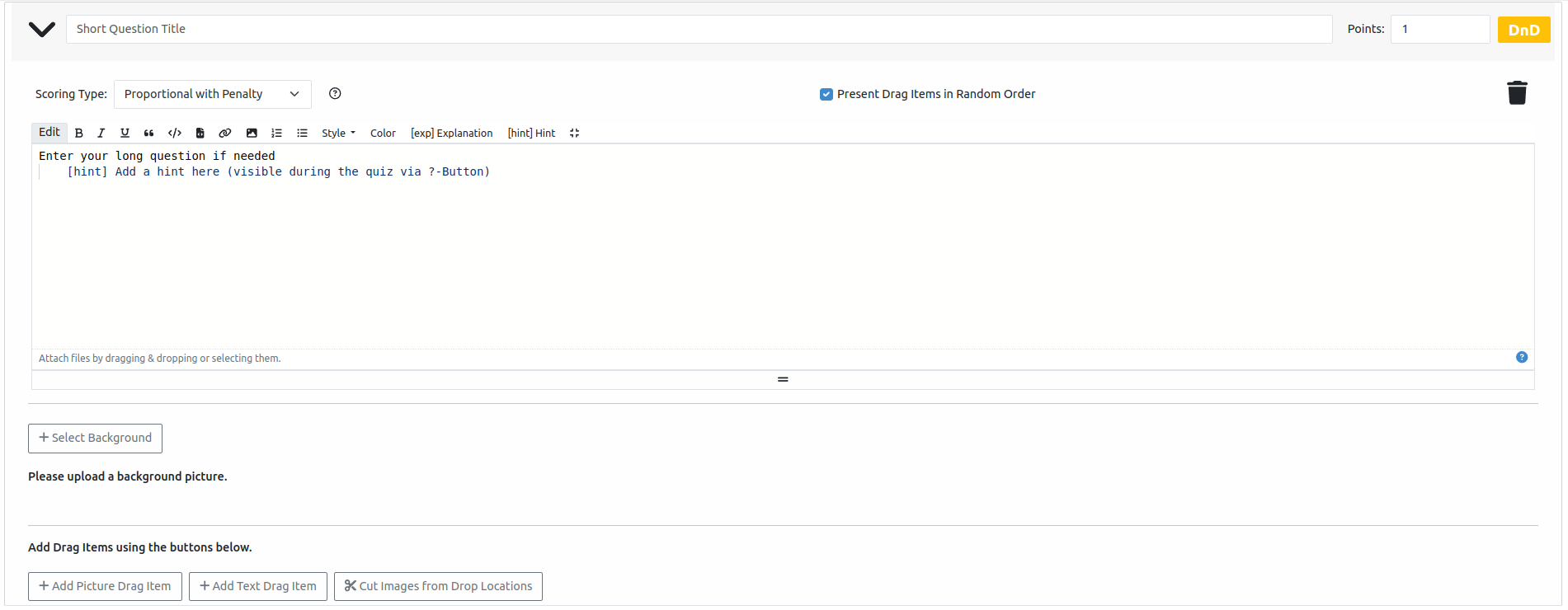Insert an image using the picture icon
Viewport: 1568px width, 610px height.
pos(252,133)
